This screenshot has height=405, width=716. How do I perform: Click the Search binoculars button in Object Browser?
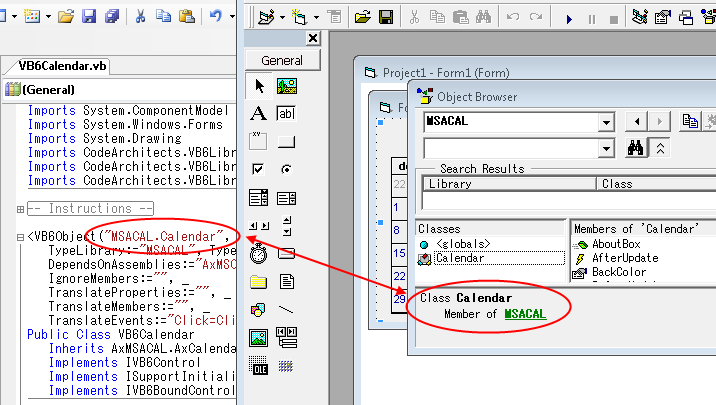click(x=636, y=148)
